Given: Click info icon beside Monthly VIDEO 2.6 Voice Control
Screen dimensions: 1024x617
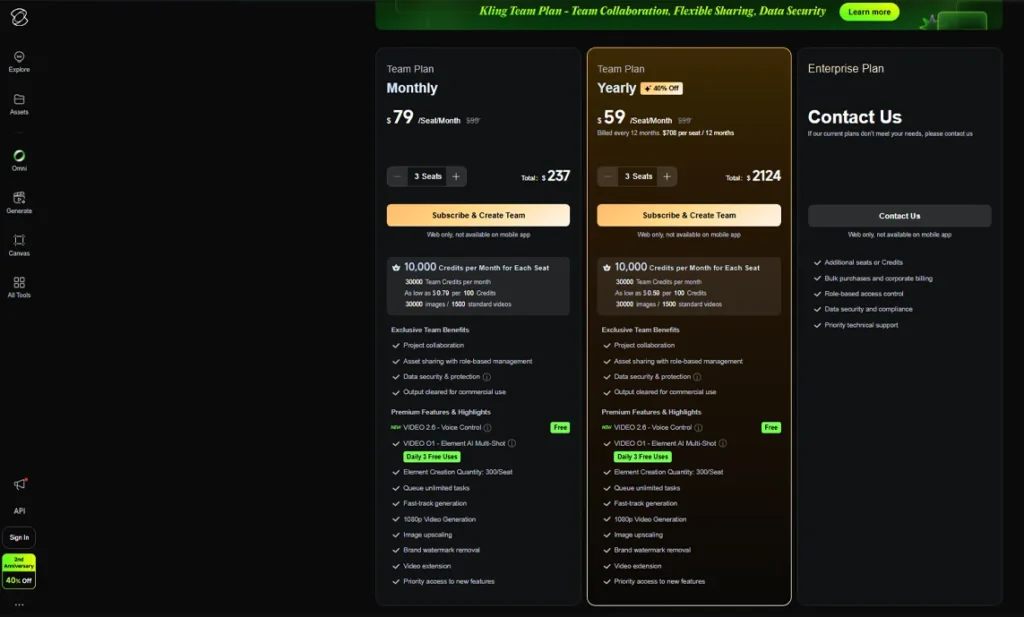Looking at the screenshot, I should pyautogui.click(x=487, y=428).
